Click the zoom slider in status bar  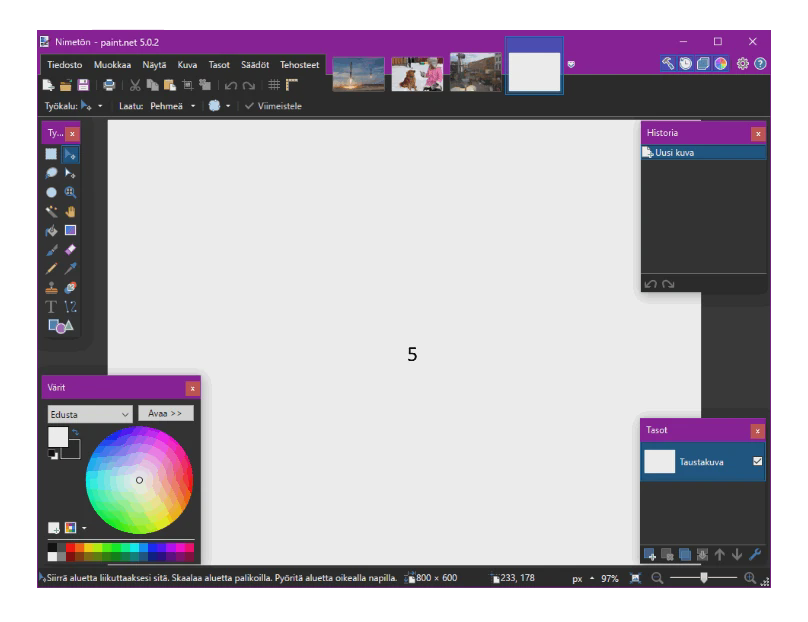704,578
